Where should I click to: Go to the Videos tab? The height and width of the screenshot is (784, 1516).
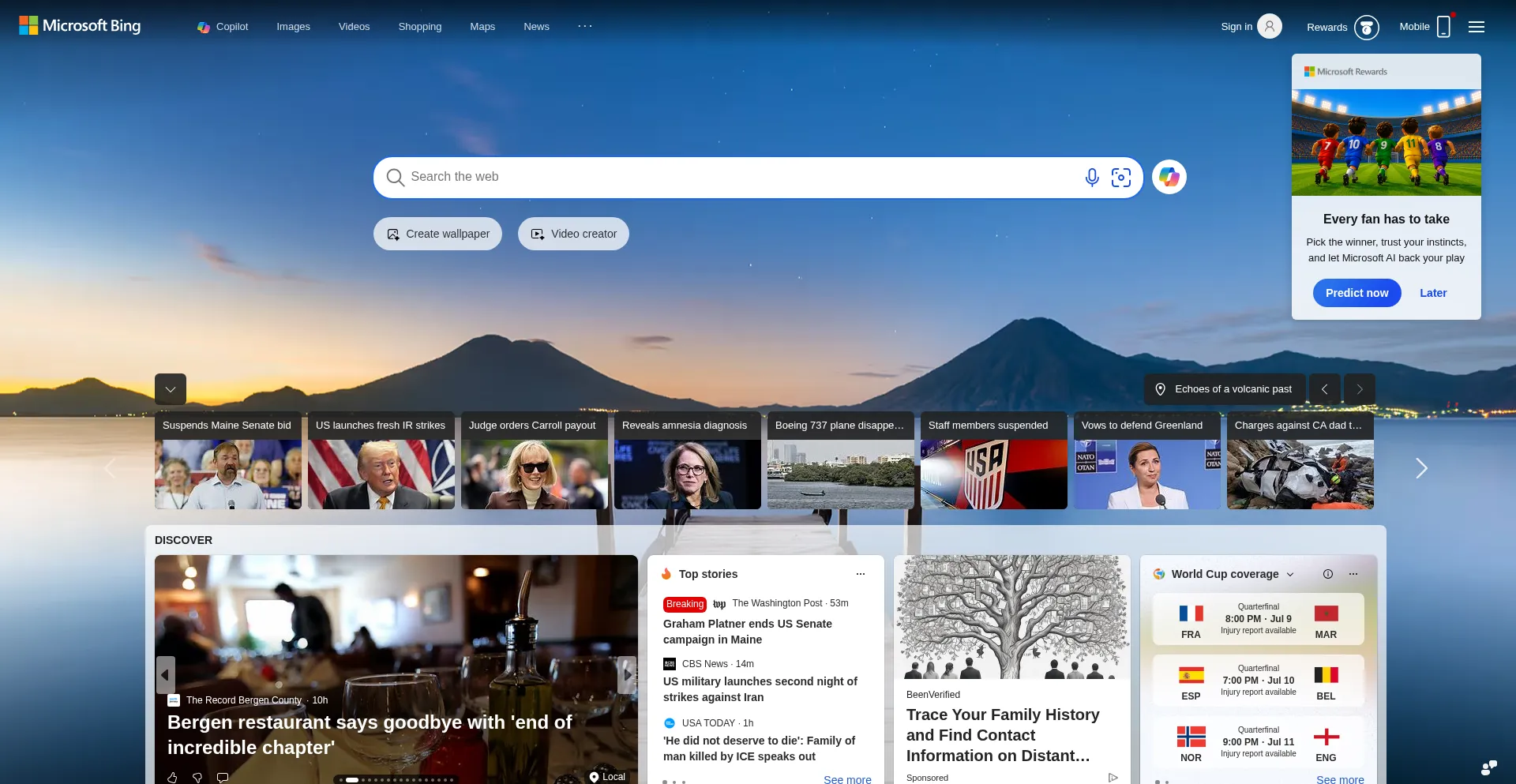(354, 27)
